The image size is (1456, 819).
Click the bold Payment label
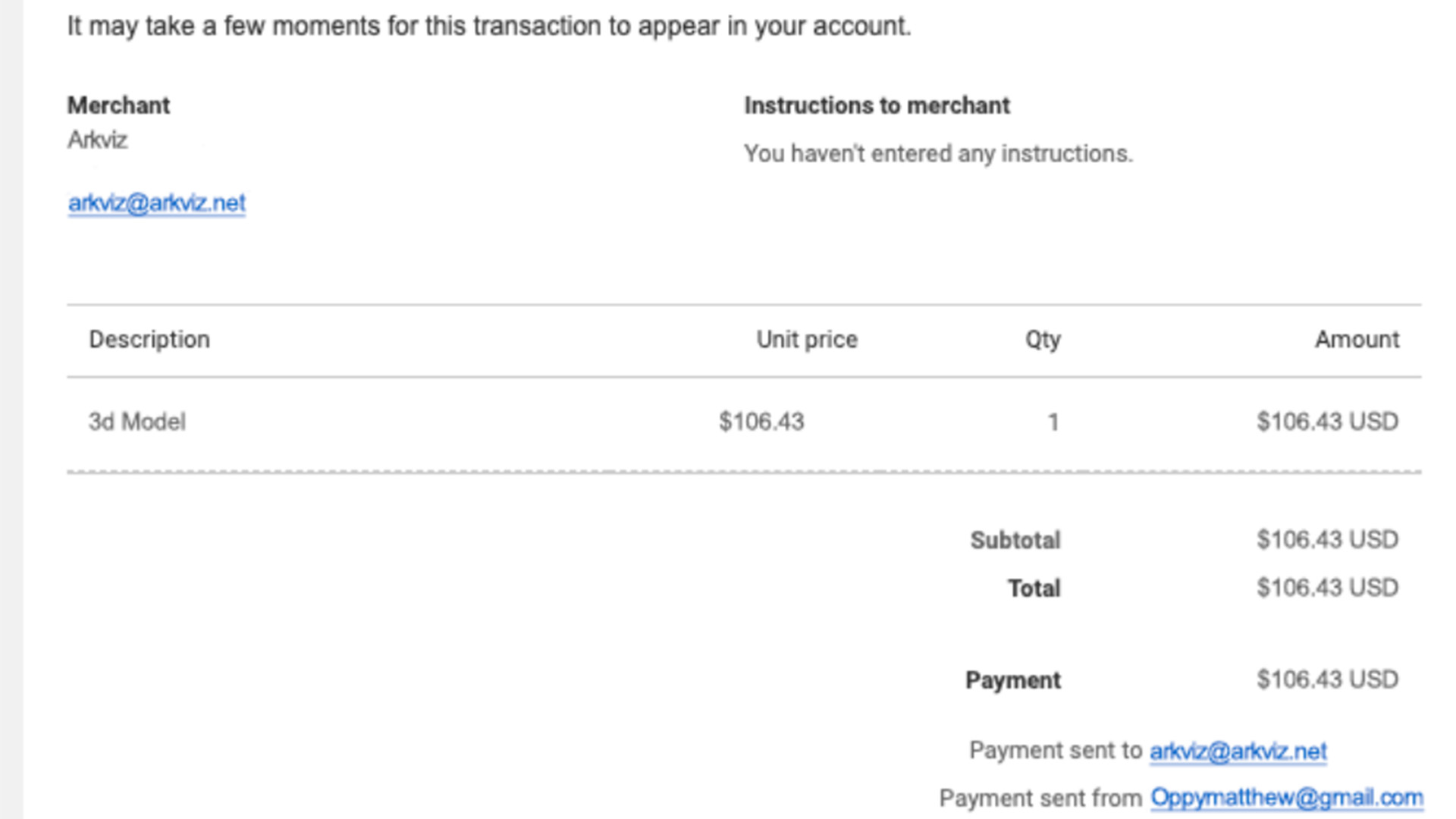[x=1012, y=680]
